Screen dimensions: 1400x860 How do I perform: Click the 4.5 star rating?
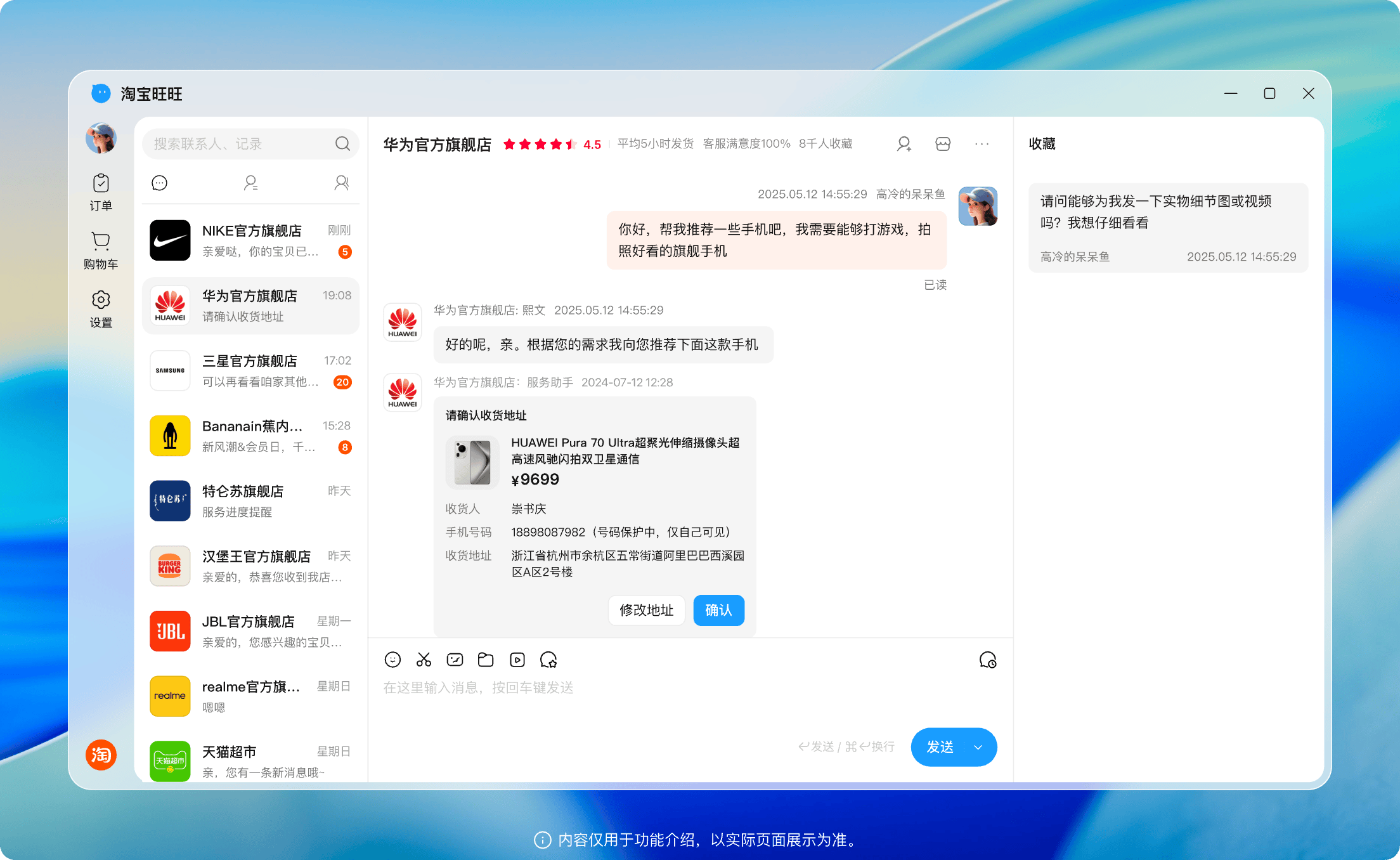click(x=552, y=145)
